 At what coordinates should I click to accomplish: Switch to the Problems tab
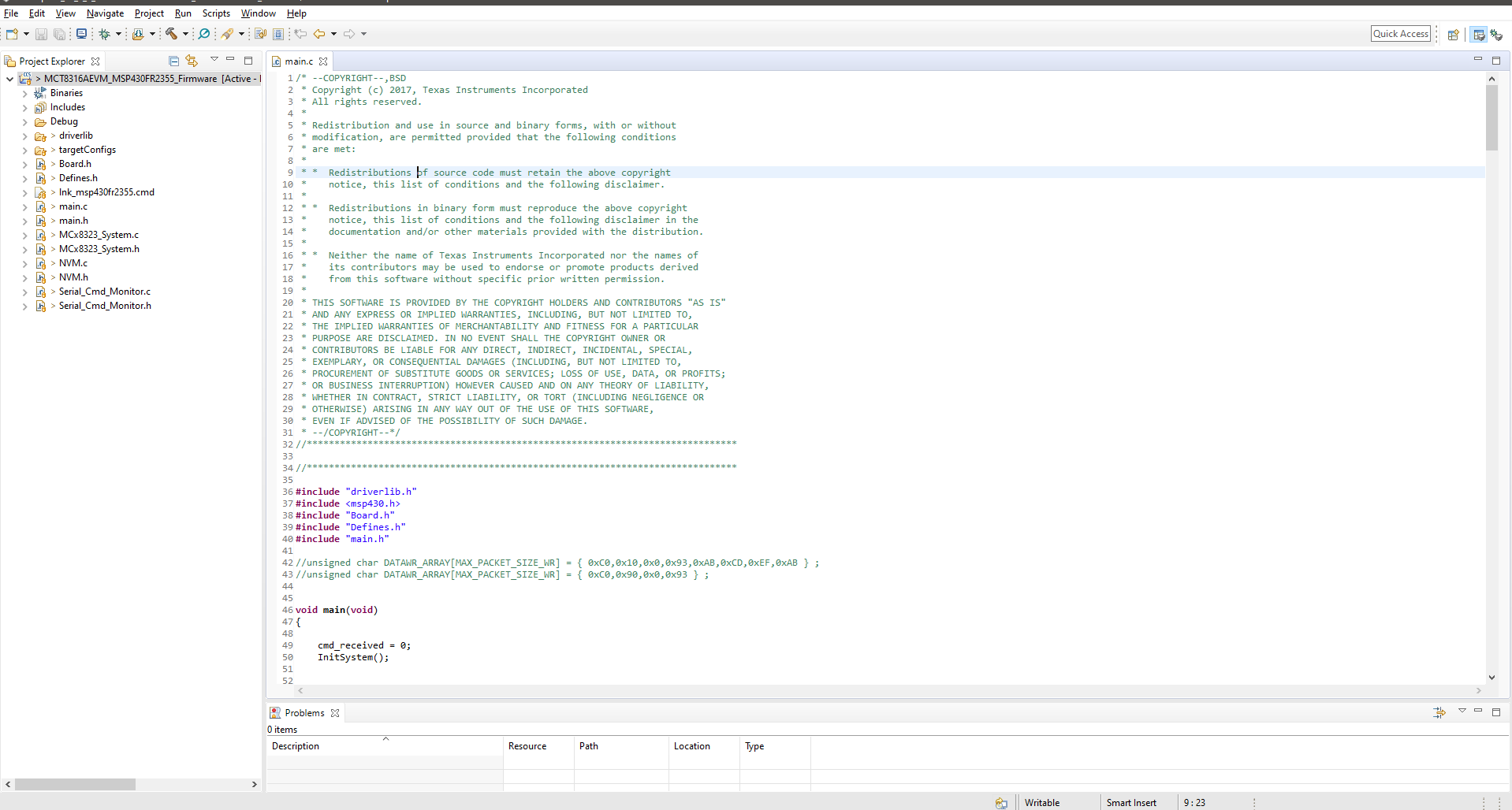[304, 712]
